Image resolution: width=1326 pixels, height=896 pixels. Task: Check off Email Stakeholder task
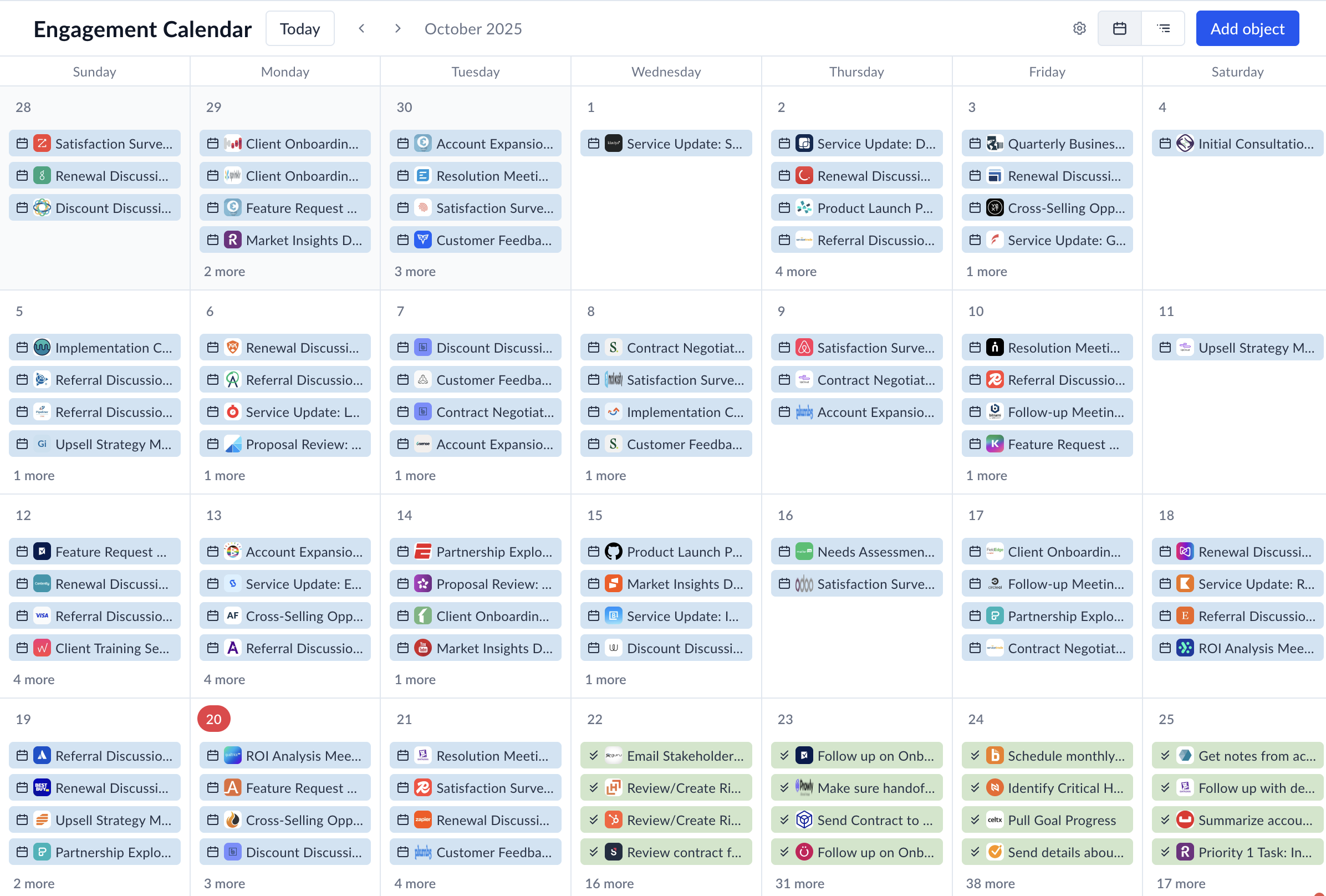(x=594, y=755)
